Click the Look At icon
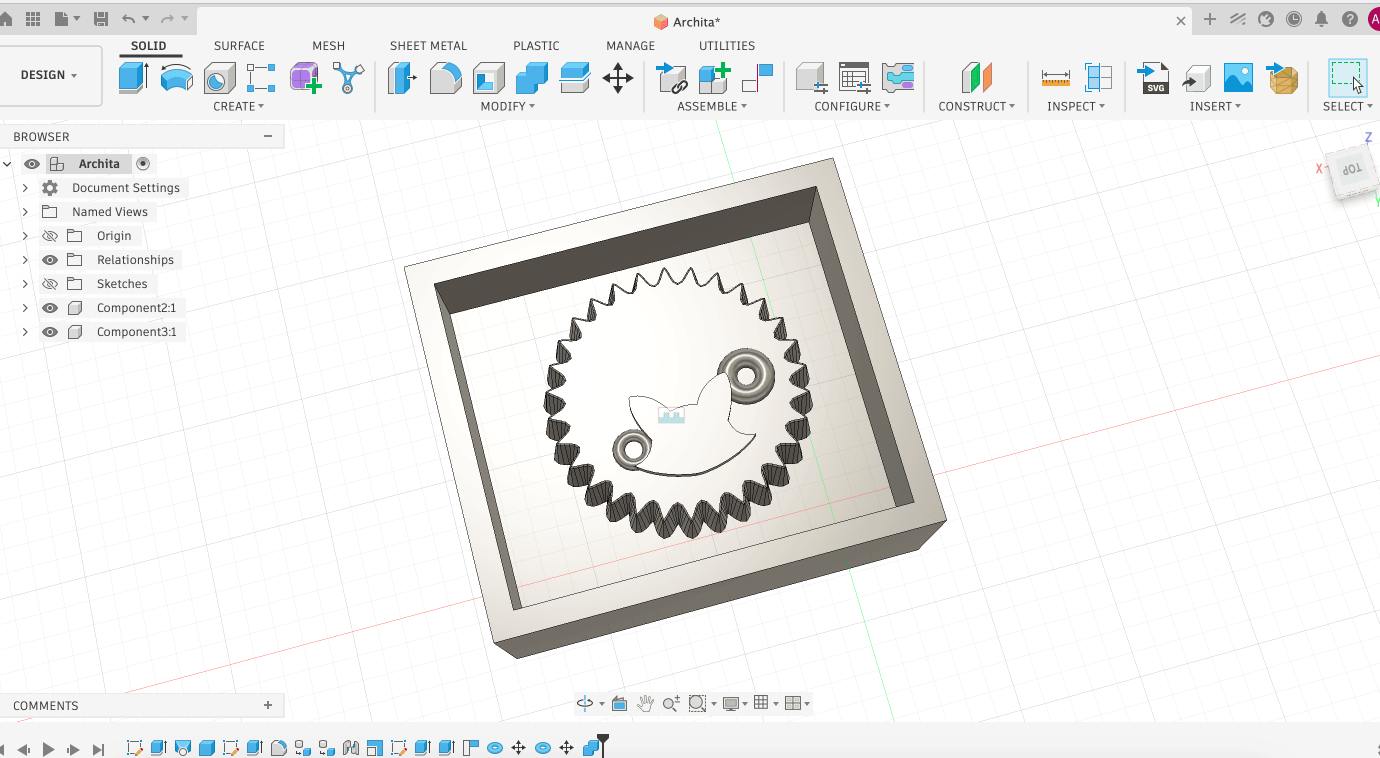The height and width of the screenshot is (758, 1380). (619, 703)
